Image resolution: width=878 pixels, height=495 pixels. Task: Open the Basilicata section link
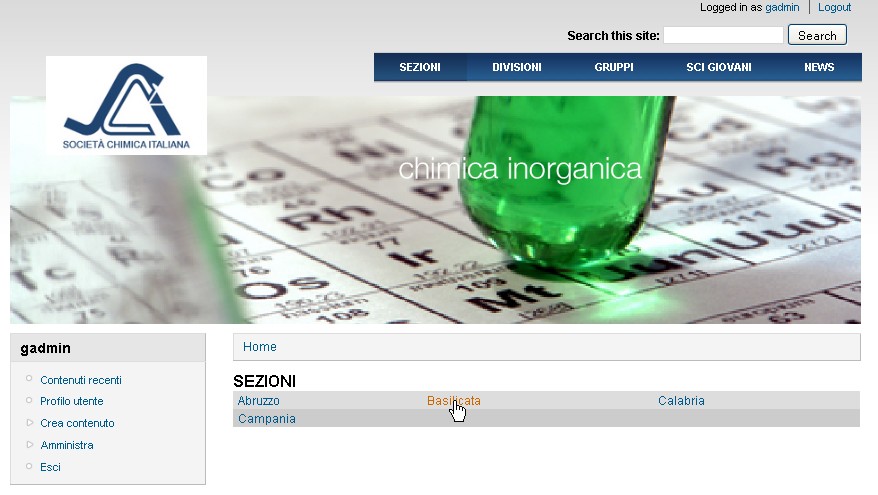[x=454, y=400]
